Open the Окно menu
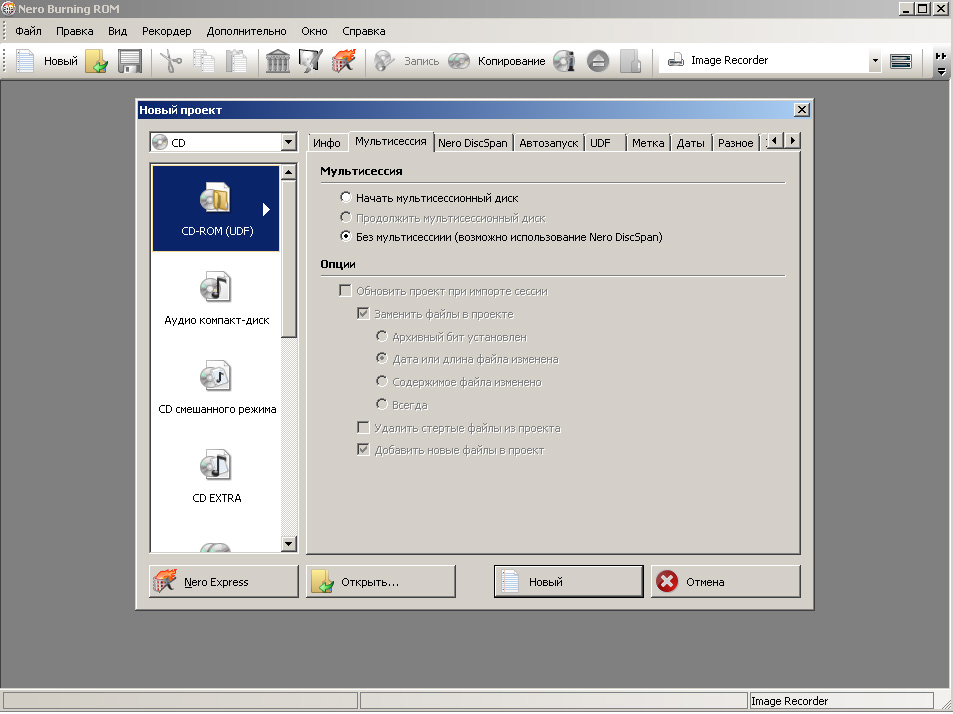Image resolution: width=953 pixels, height=714 pixels. 314,31
